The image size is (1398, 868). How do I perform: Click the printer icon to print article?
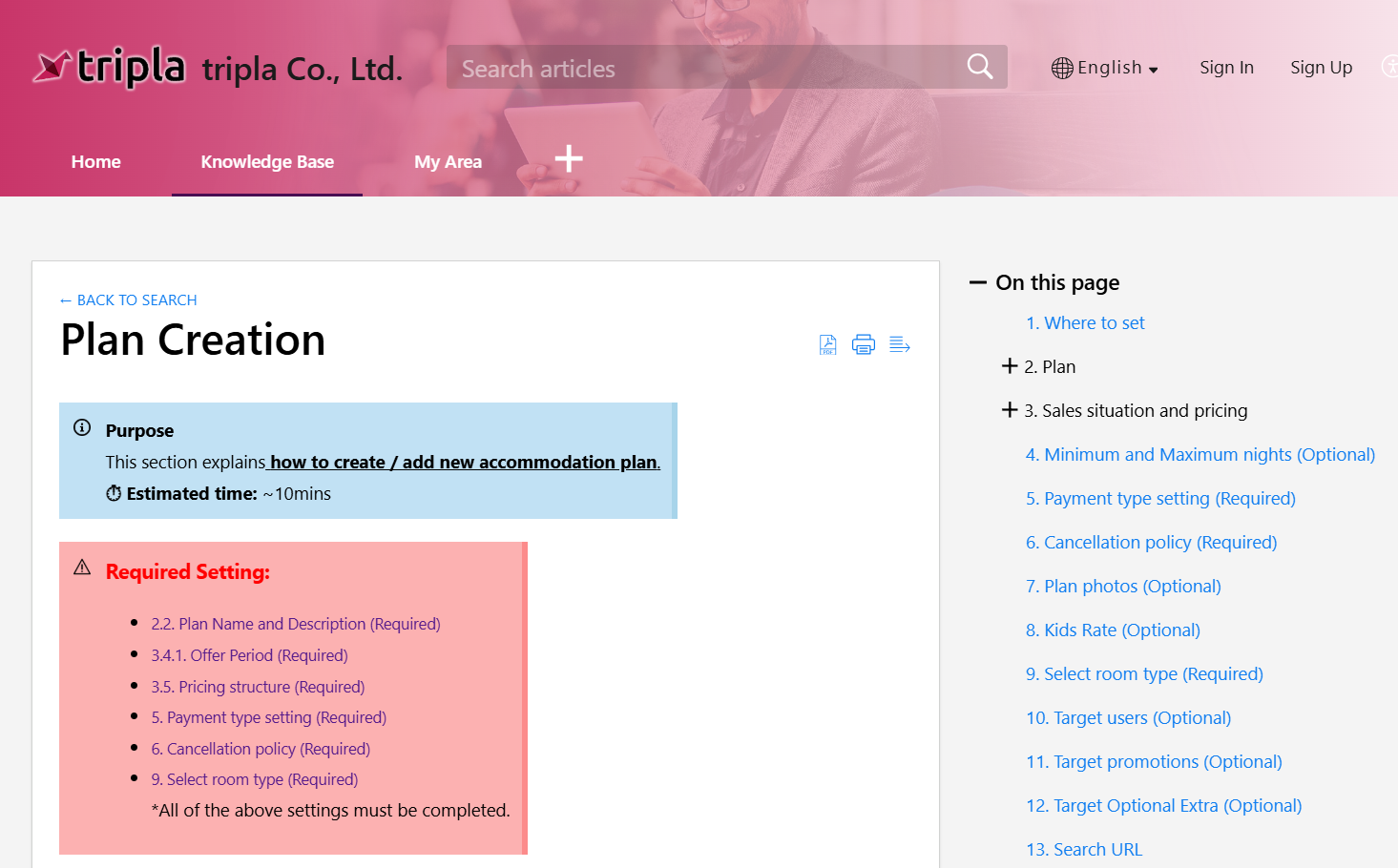tap(864, 345)
